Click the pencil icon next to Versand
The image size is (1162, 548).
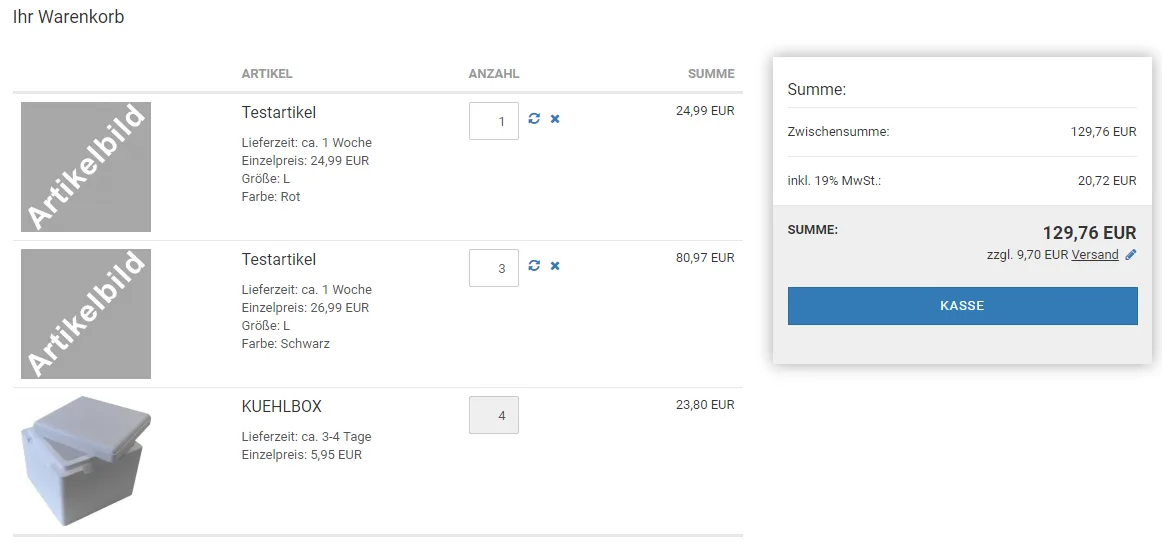(1130, 255)
